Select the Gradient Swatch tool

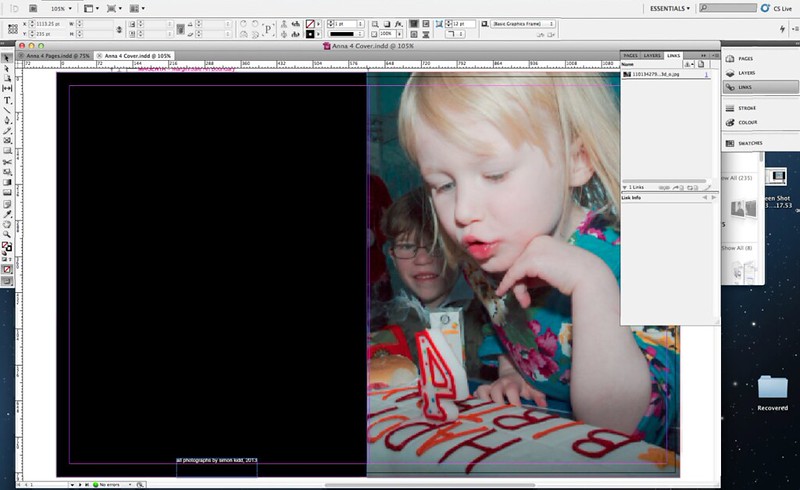tap(7, 182)
